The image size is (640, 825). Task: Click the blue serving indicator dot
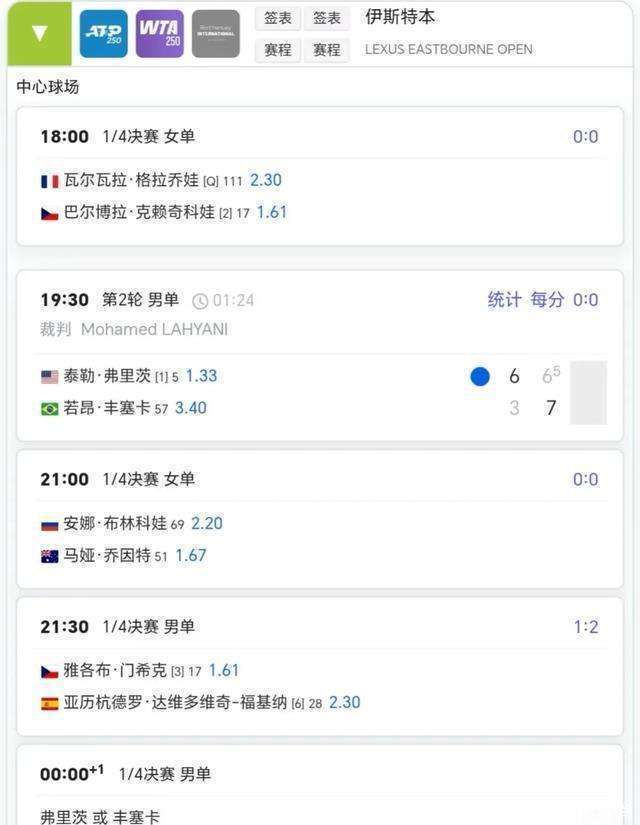point(480,376)
